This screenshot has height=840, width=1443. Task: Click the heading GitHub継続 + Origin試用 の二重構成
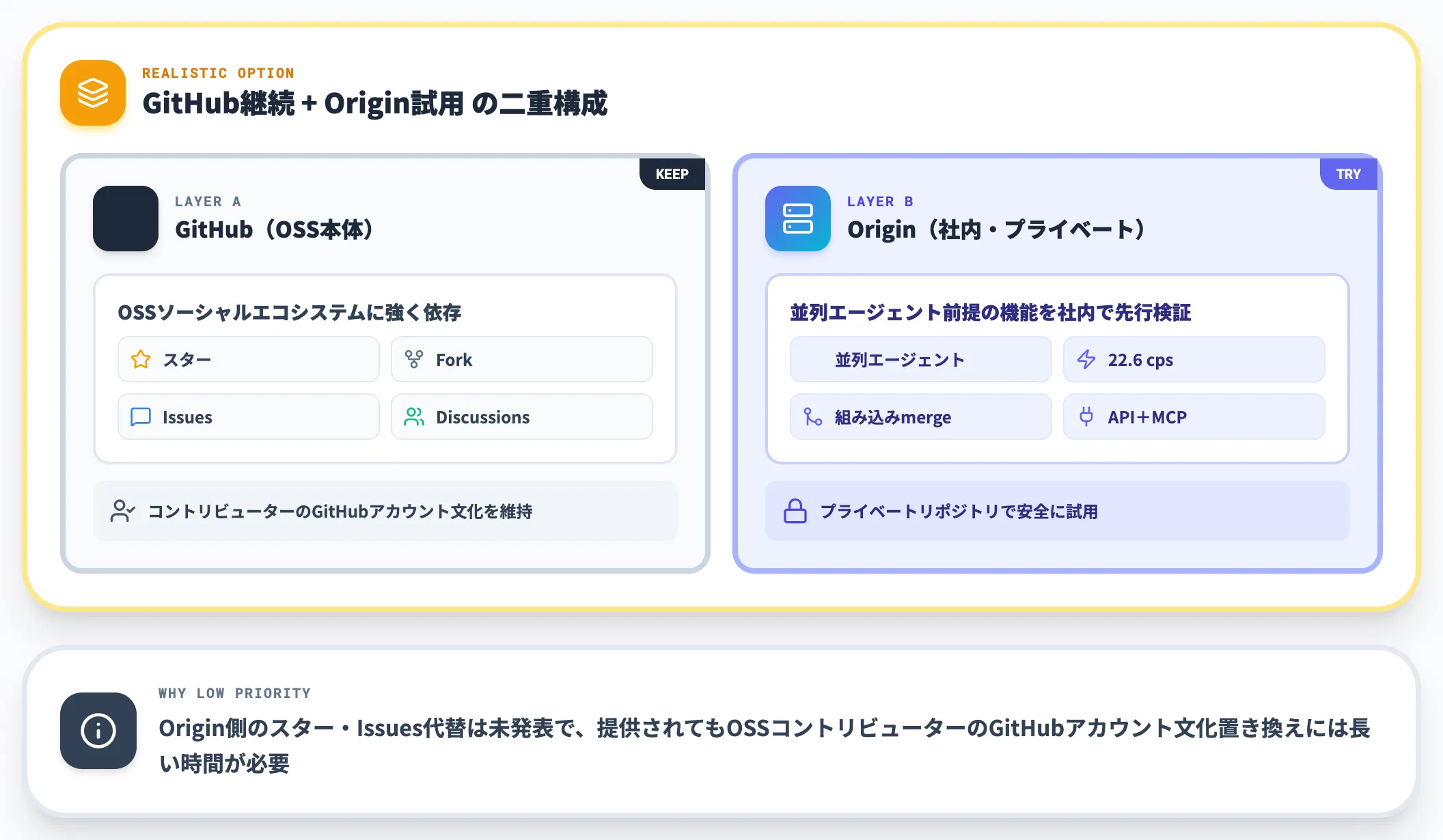pyautogui.click(x=374, y=104)
